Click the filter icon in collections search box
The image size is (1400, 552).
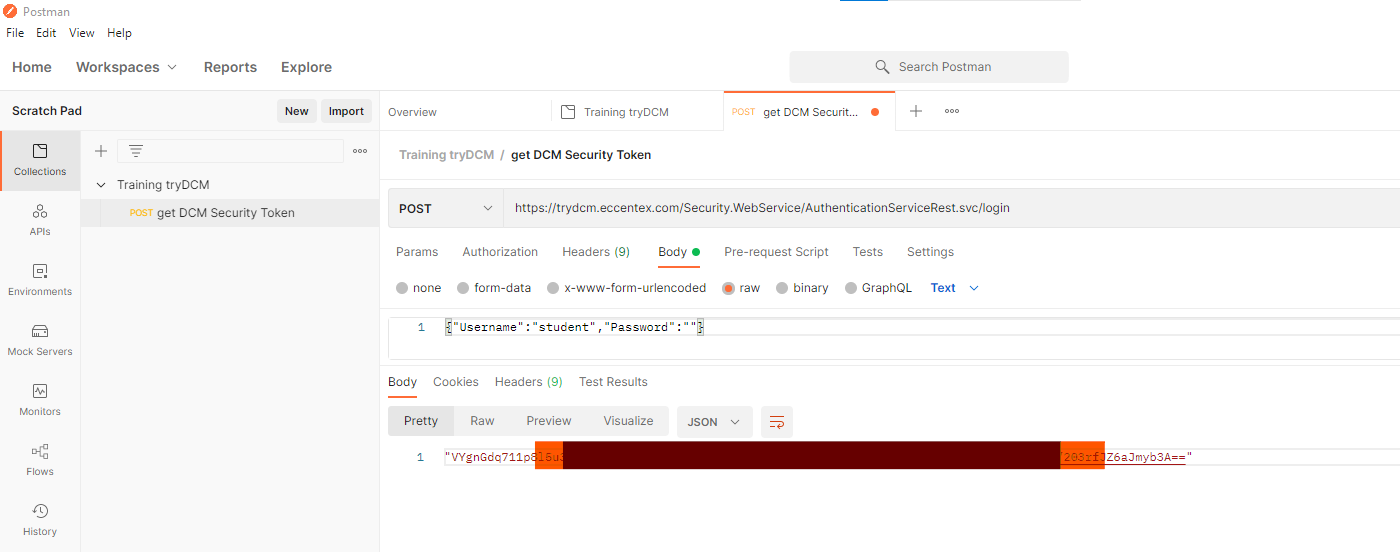tap(136, 151)
